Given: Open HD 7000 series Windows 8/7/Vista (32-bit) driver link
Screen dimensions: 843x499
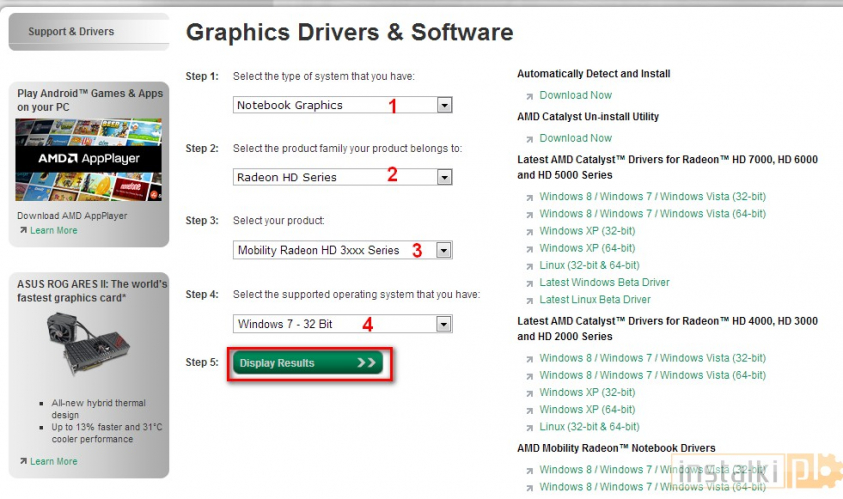Looking at the screenshot, I should (x=653, y=196).
